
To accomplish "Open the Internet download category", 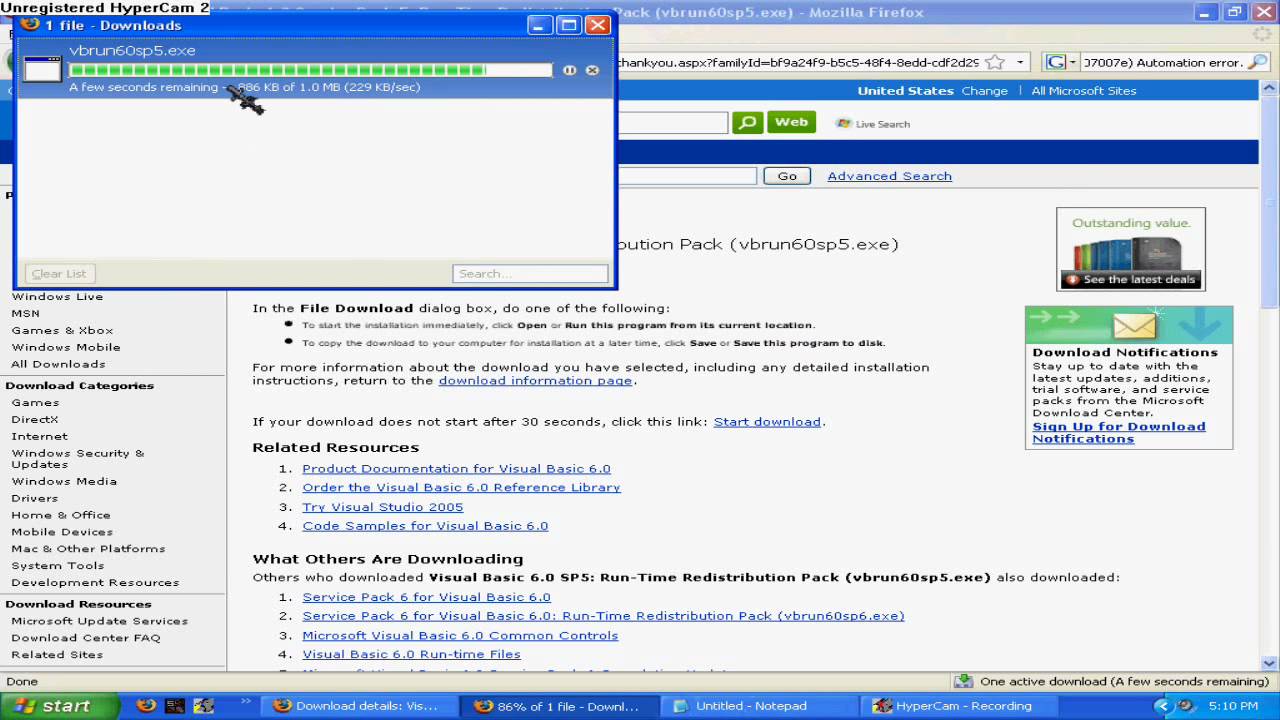I will pyautogui.click(x=39, y=436).
